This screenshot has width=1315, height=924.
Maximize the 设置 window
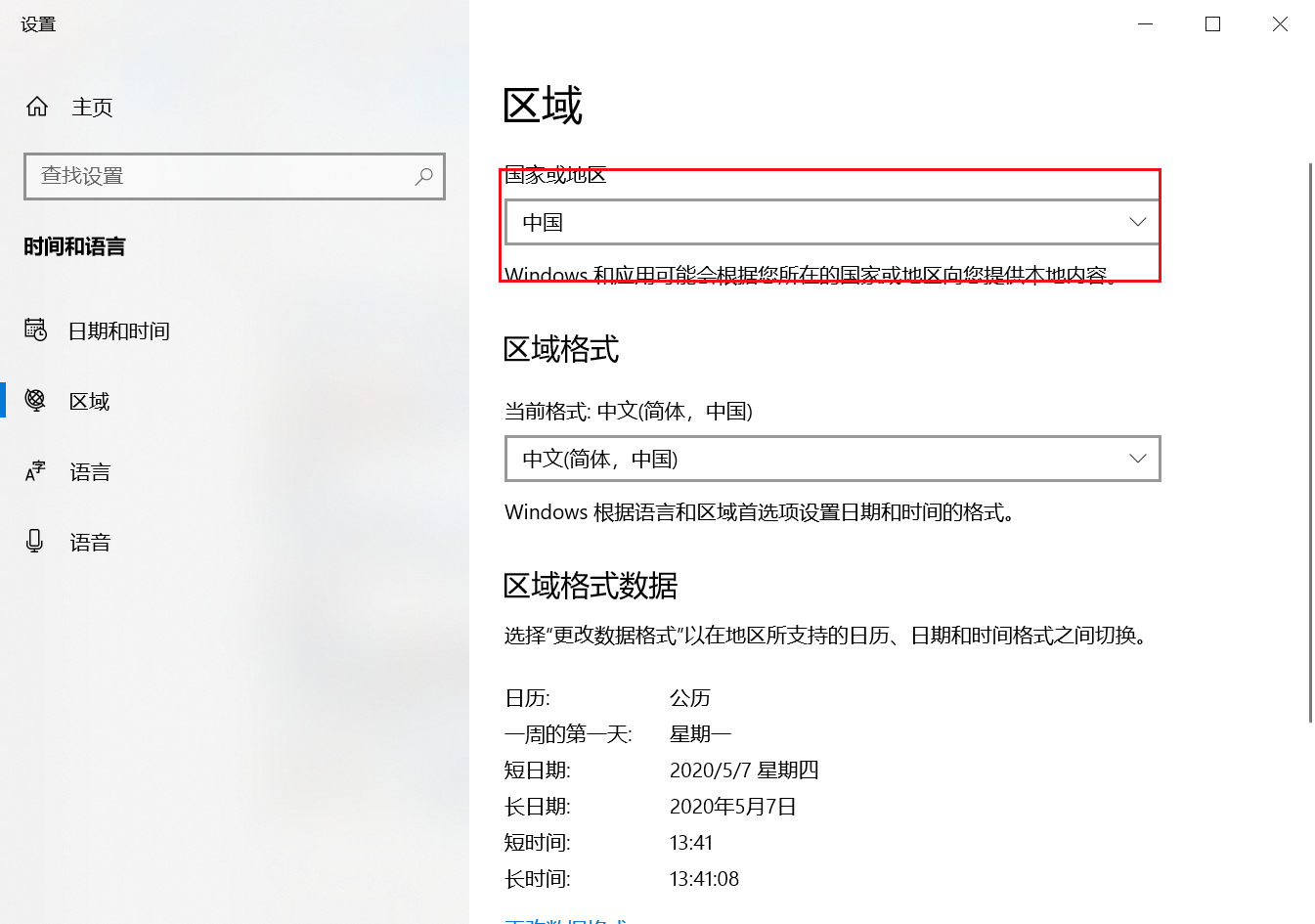pyautogui.click(x=1212, y=24)
